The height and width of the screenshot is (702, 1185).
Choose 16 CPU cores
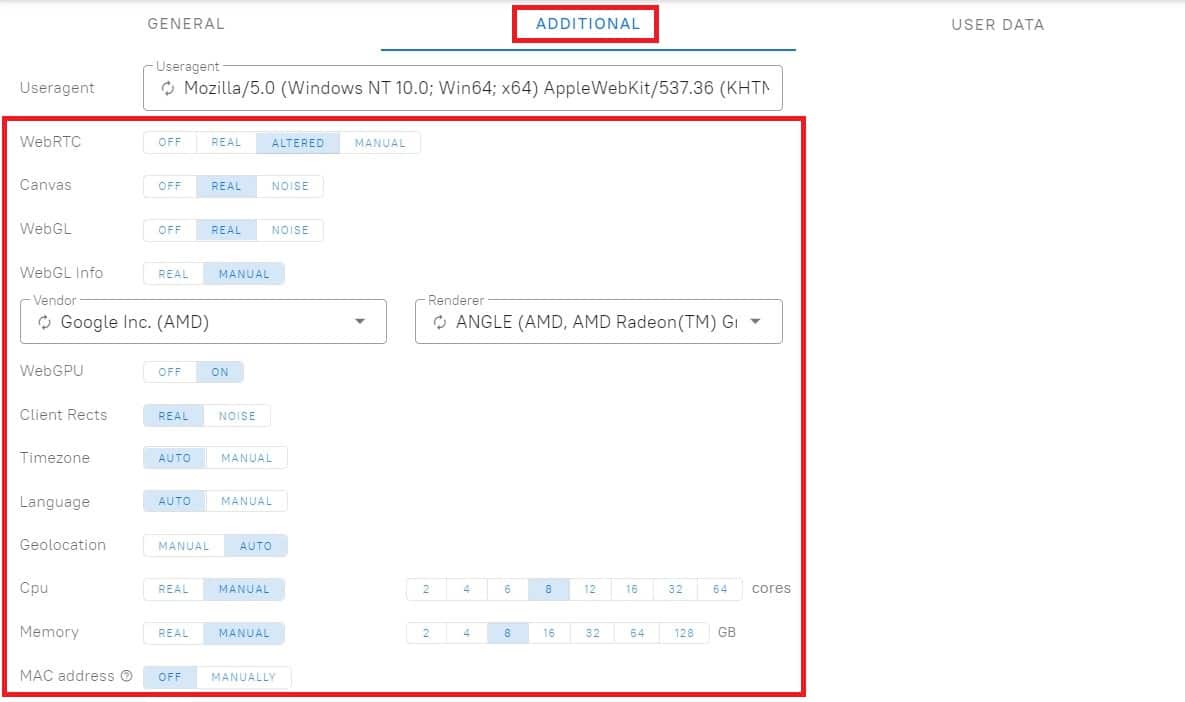pyautogui.click(x=632, y=589)
